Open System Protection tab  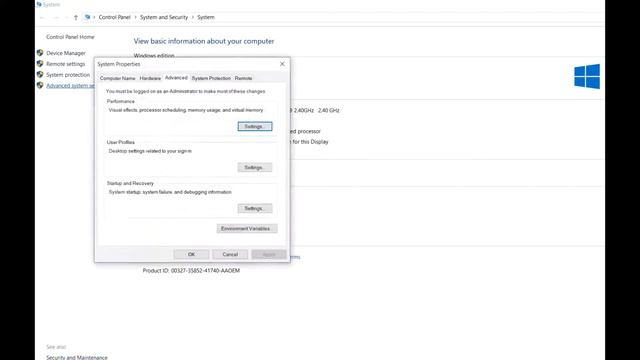point(211,78)
